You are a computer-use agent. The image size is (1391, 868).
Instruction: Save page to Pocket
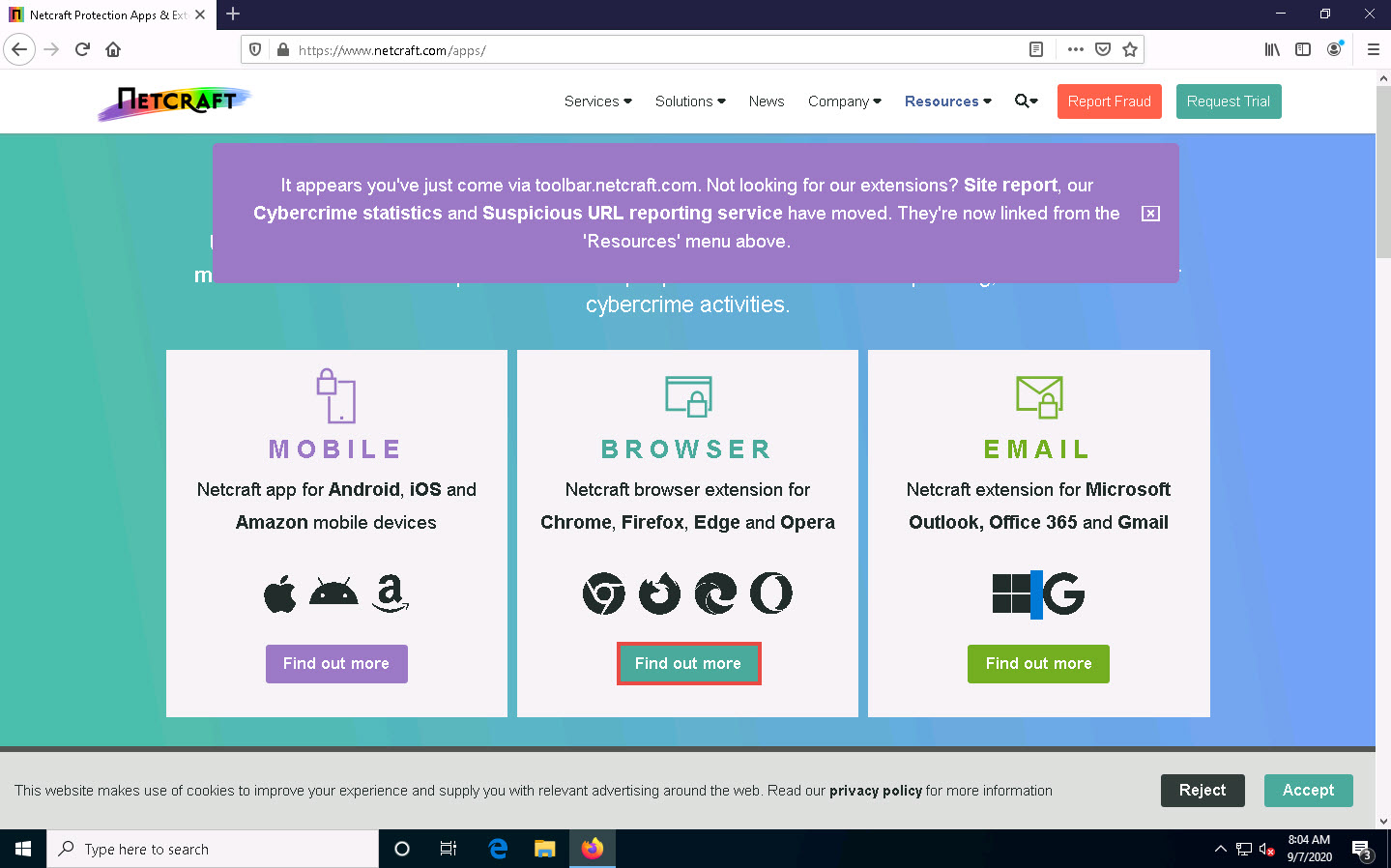pos(1103,49)
